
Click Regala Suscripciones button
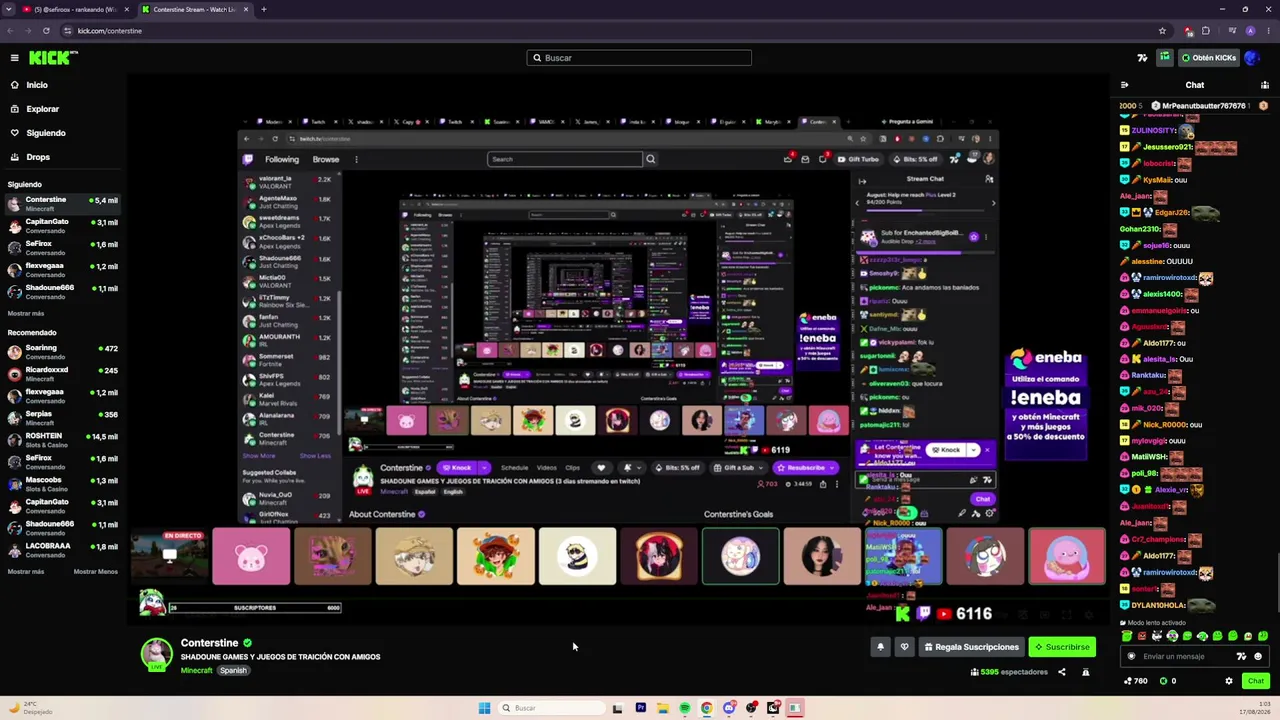970,647
